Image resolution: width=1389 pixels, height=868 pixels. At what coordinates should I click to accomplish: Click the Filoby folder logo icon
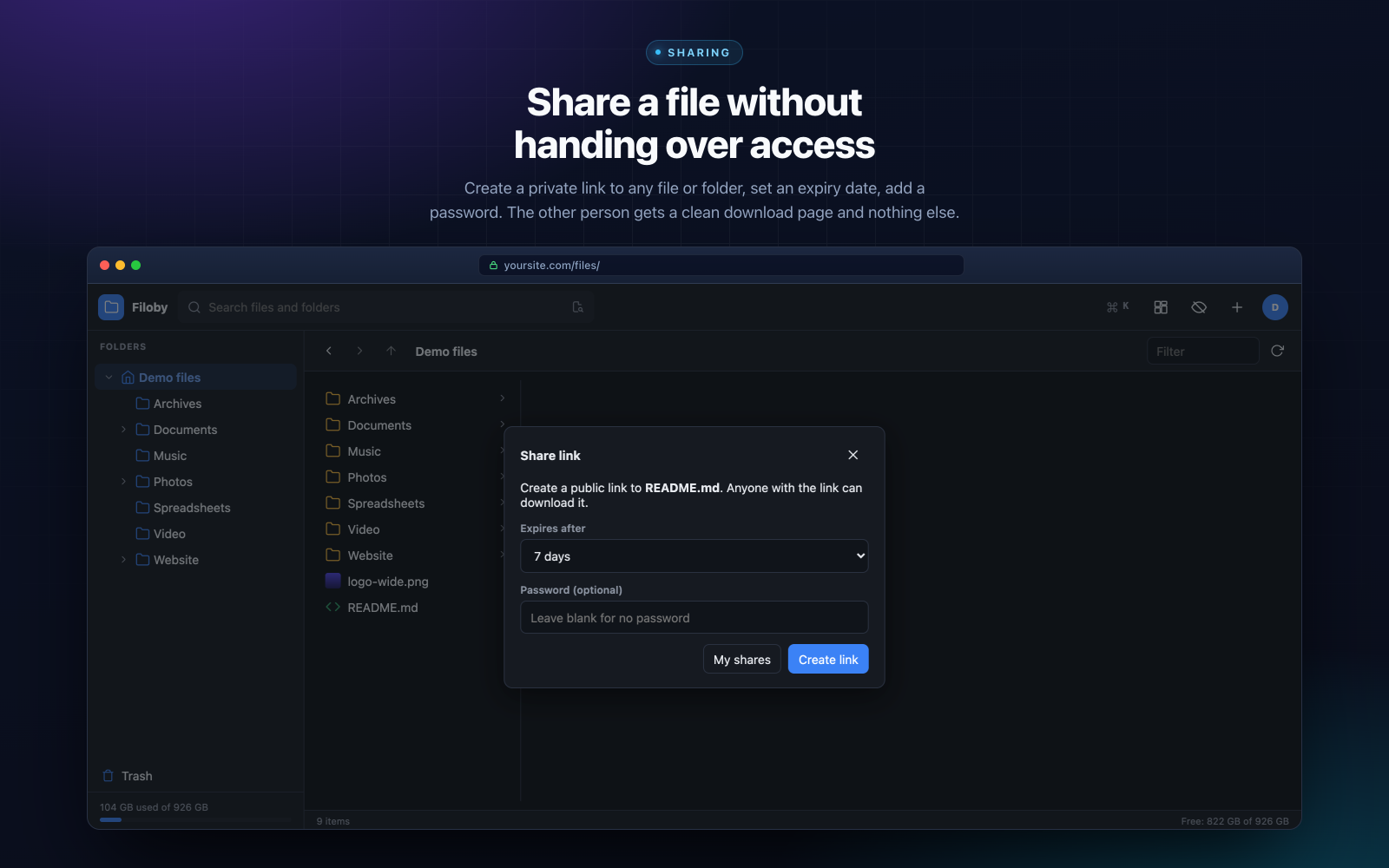[111, 307]
